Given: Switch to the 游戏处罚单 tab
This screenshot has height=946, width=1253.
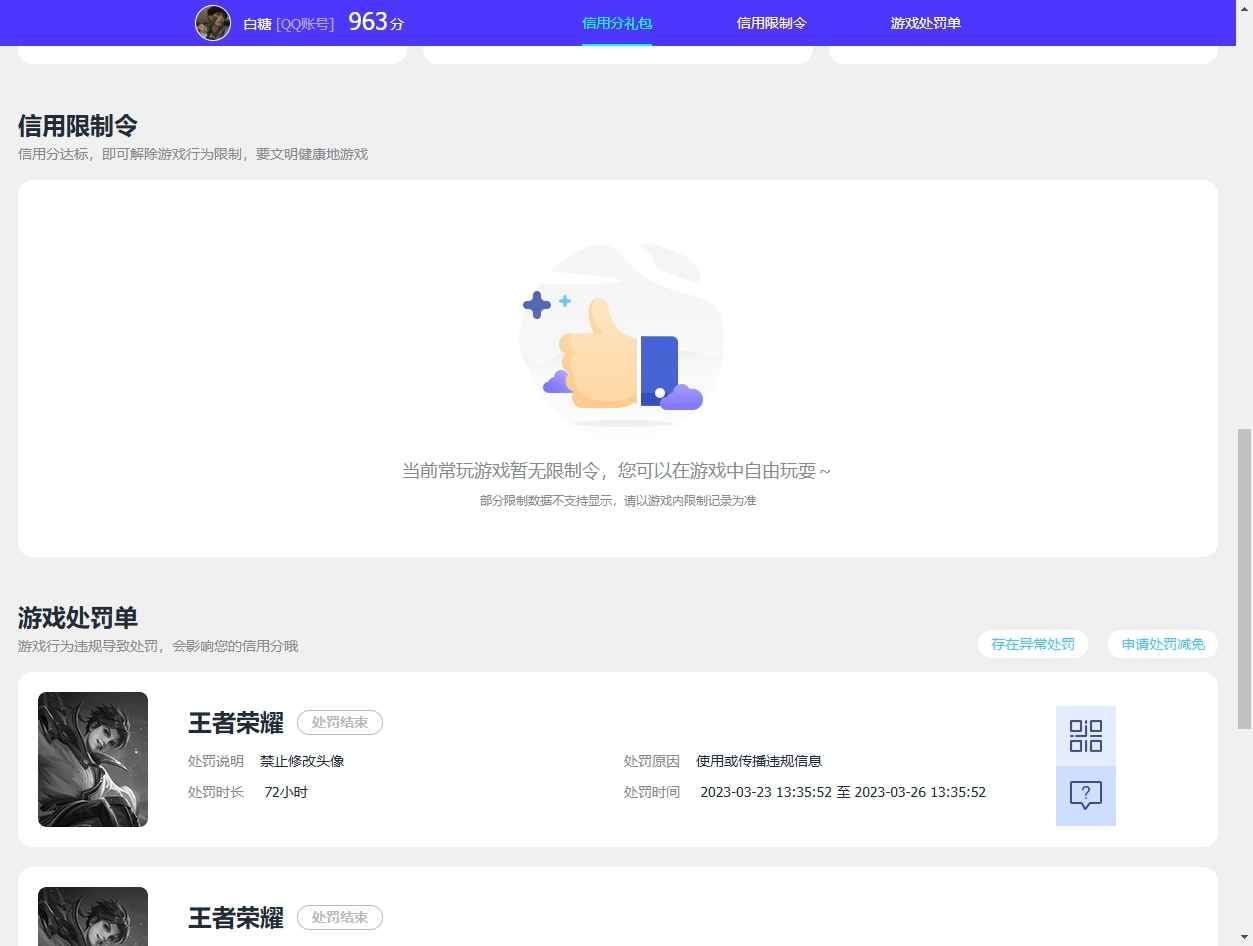Looking at the screenshot, I should [924, 22].
